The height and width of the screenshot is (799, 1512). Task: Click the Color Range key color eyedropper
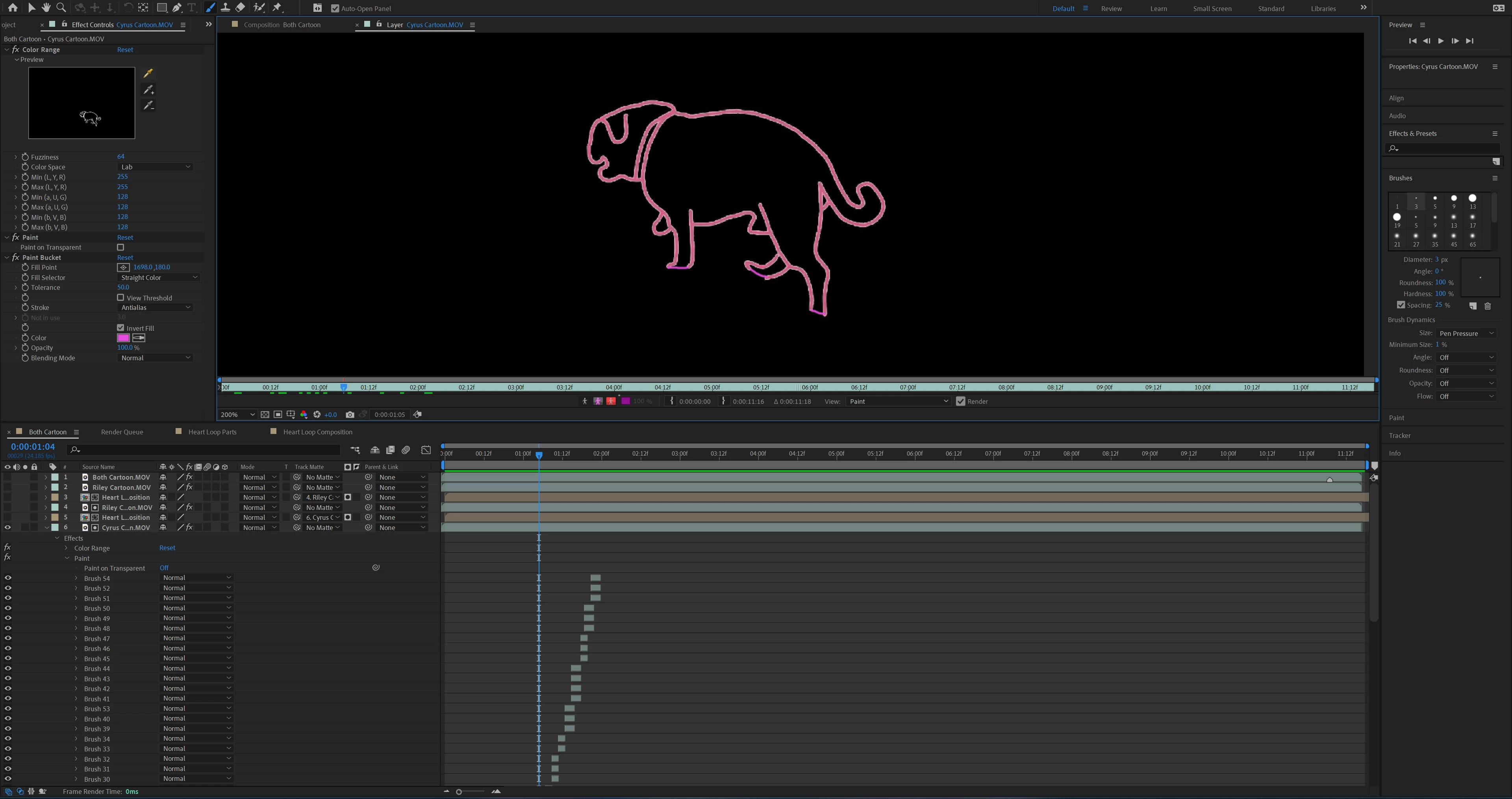tap(148, 73)
